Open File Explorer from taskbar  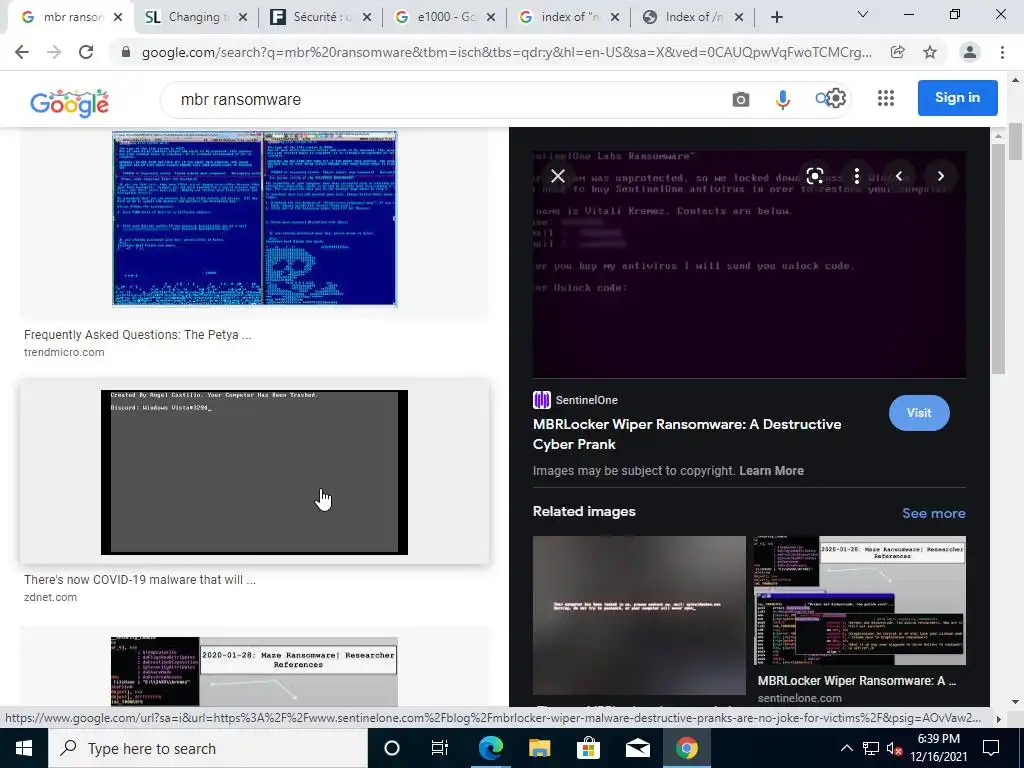539,748
